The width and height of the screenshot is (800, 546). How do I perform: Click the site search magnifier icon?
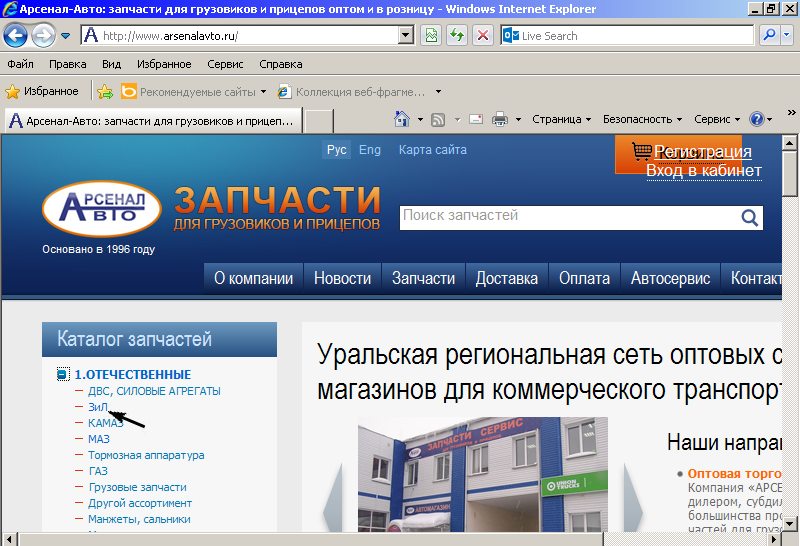[x=749, y=218]
